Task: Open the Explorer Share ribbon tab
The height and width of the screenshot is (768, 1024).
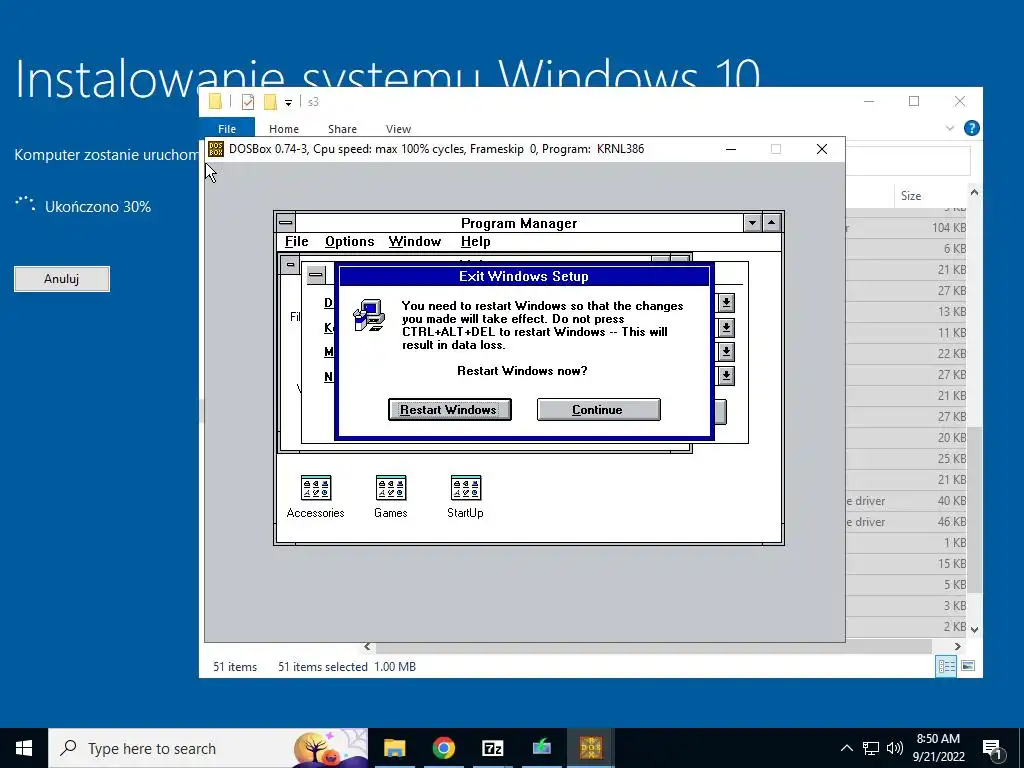Action: 342,129
